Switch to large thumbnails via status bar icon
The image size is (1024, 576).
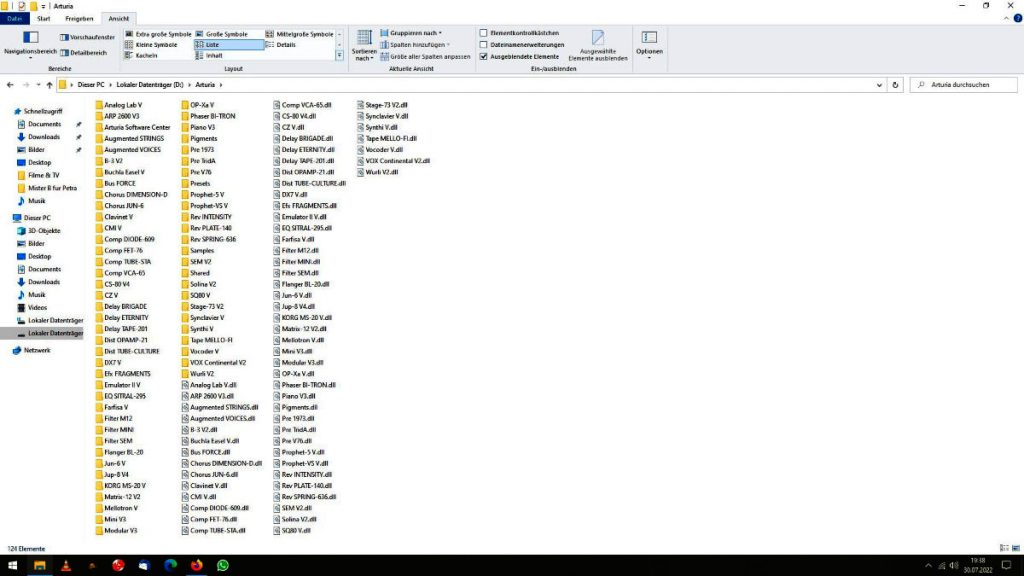click(x=1016, y=549)
